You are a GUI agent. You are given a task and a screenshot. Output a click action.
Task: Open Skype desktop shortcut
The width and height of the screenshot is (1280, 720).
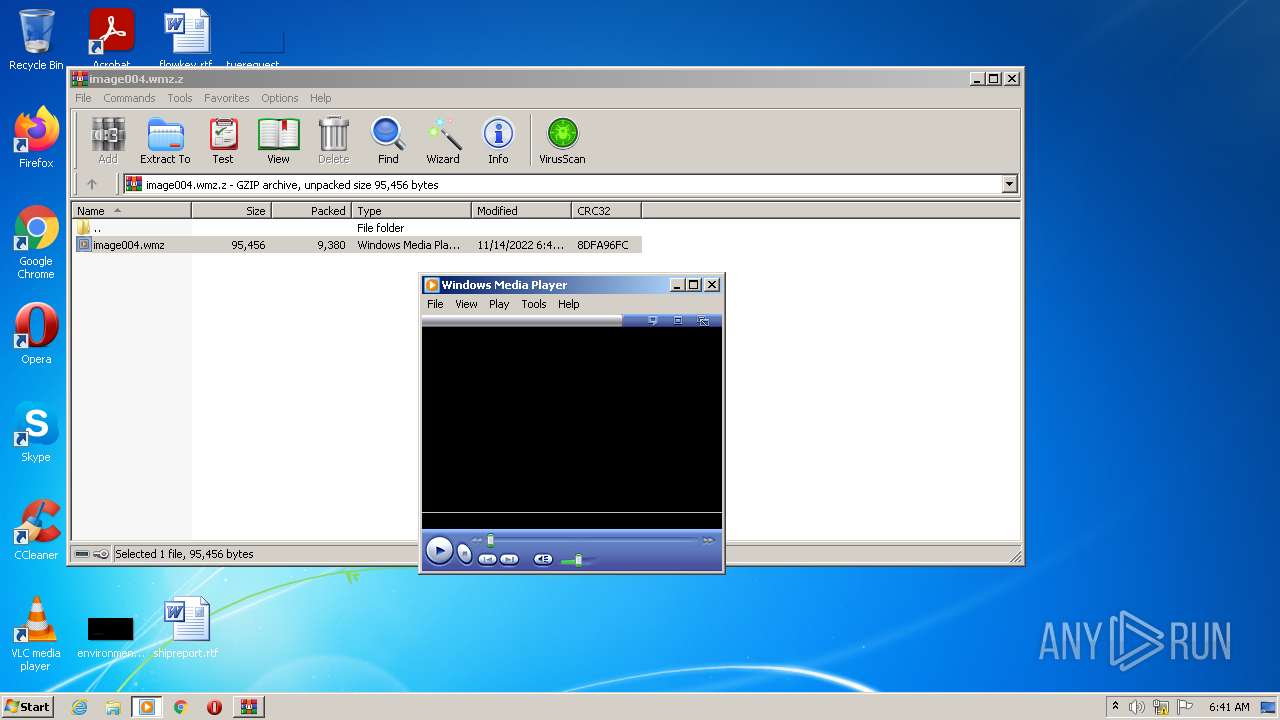click(x=36, y=432)
